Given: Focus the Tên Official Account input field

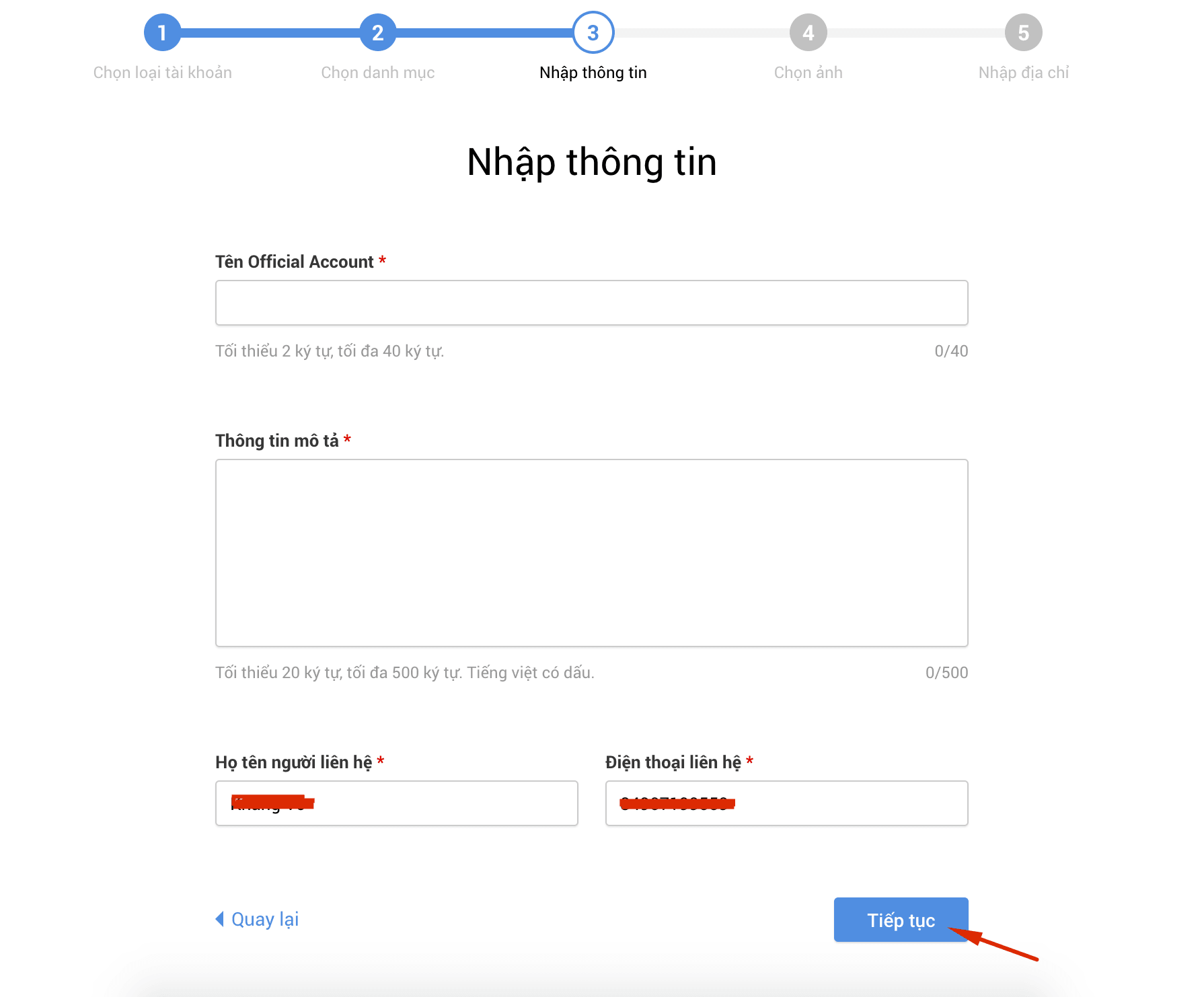Looking at the screenshot, I should tap(591, 303).
